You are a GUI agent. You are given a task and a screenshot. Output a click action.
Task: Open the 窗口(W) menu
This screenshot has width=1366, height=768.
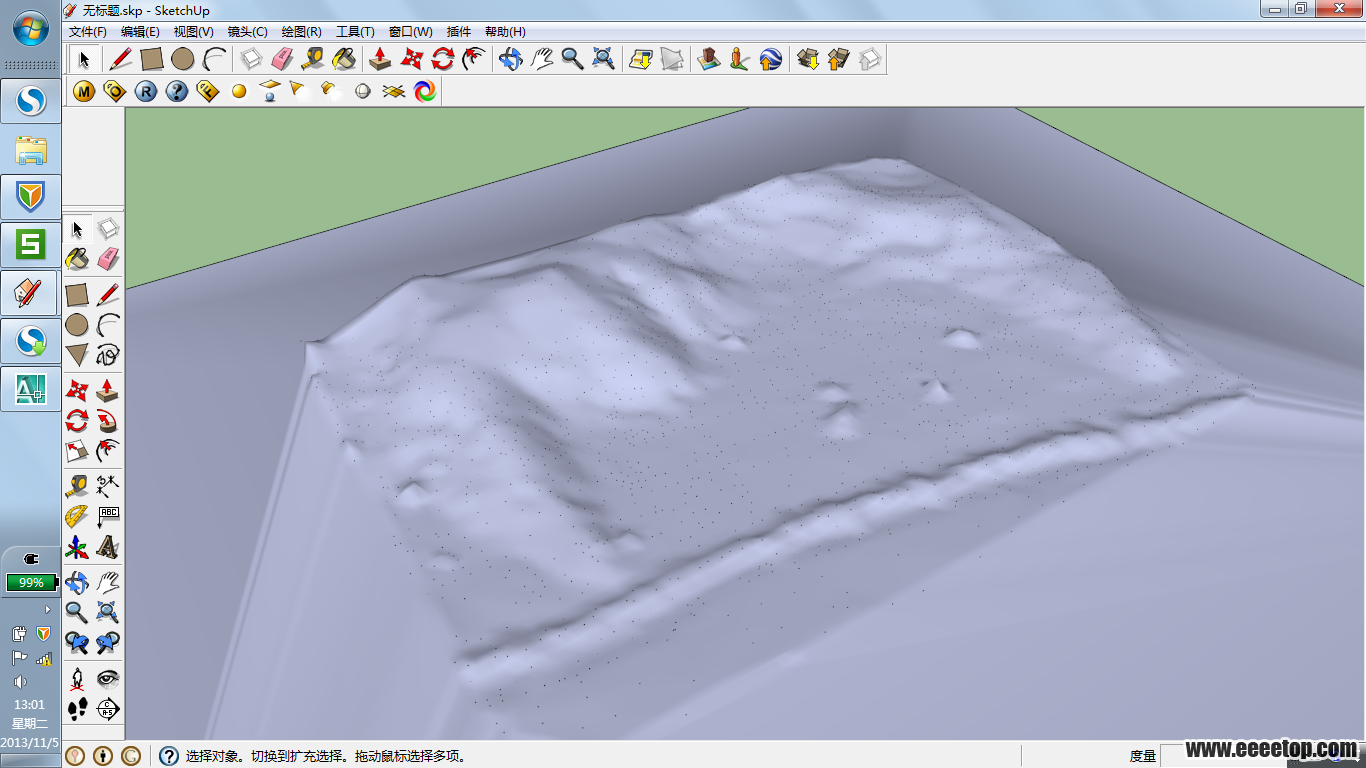click(x=411, y=32)
